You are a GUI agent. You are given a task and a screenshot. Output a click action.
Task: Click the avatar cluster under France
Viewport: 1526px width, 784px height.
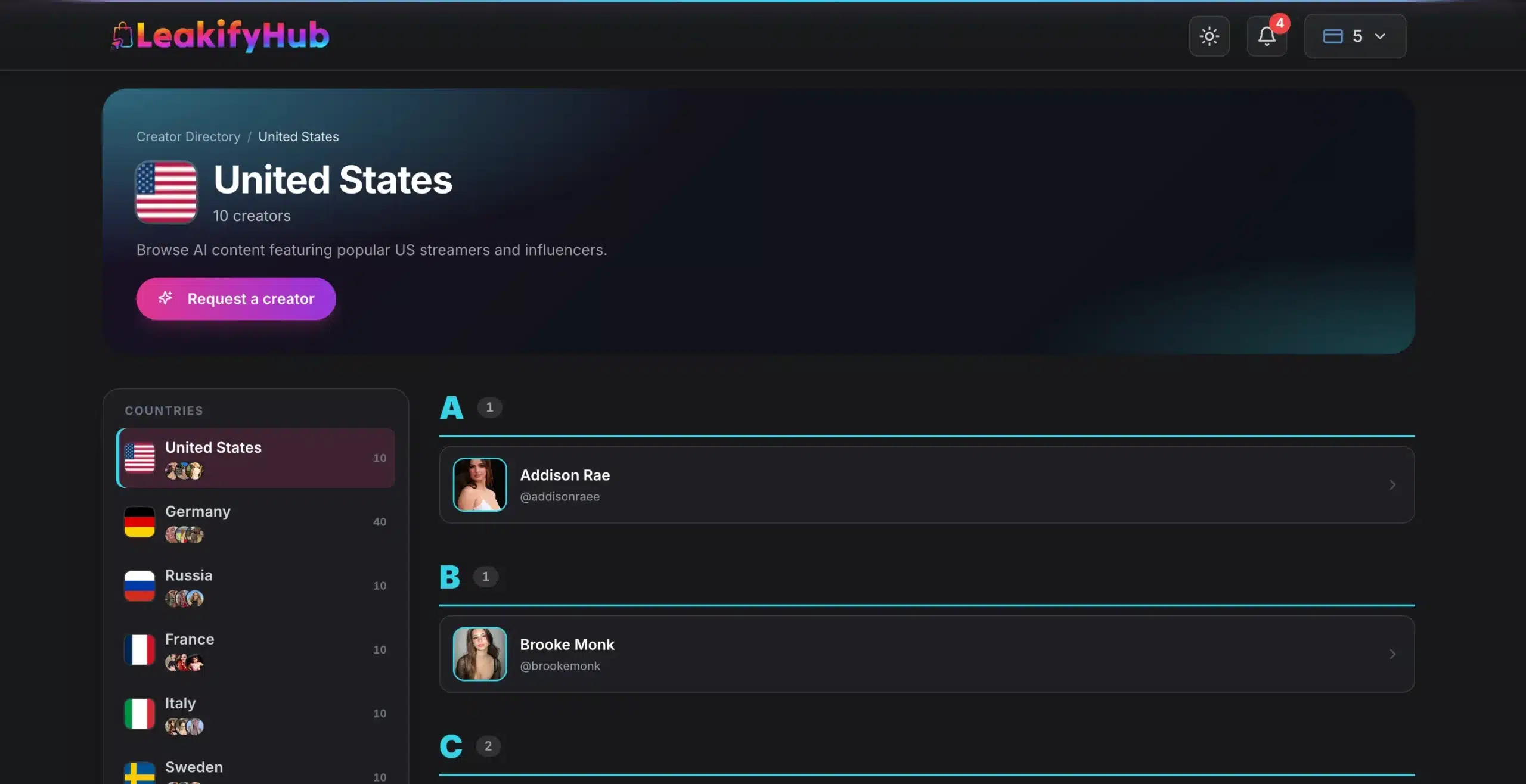pyautogui.click(x=184, y=662)
